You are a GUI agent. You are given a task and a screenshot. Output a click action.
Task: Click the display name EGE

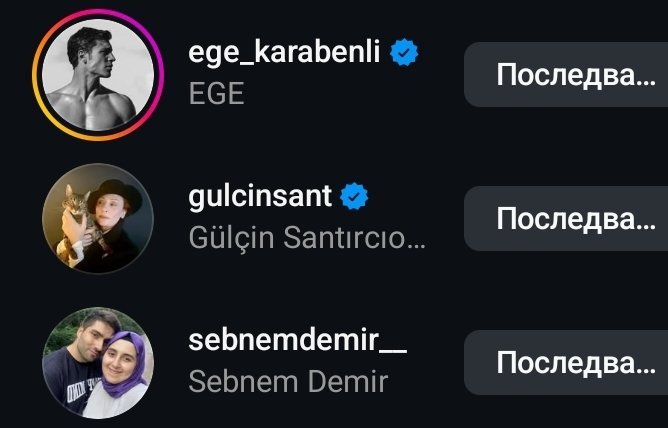(x=216, y=94)
